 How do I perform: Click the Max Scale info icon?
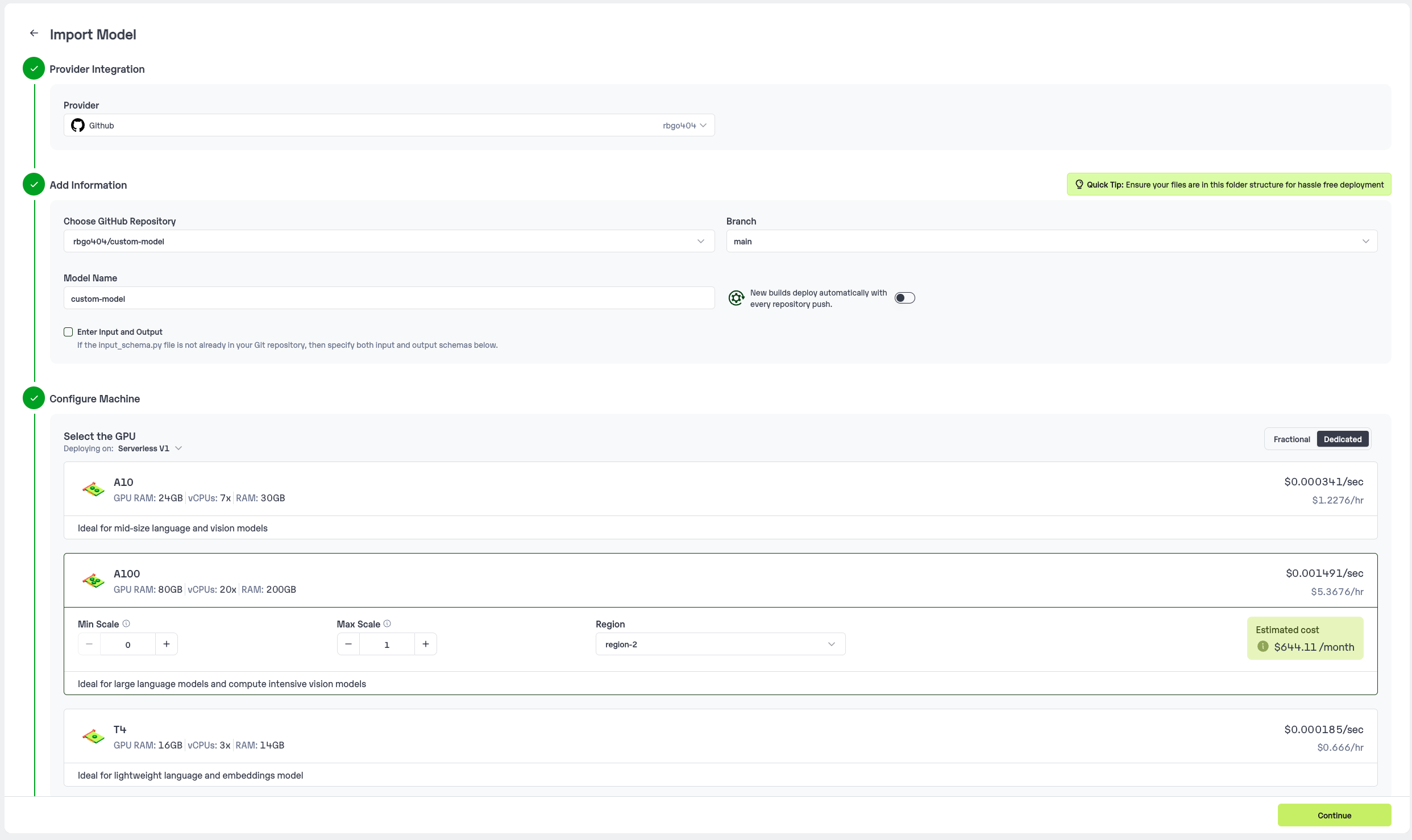(387, 623)
